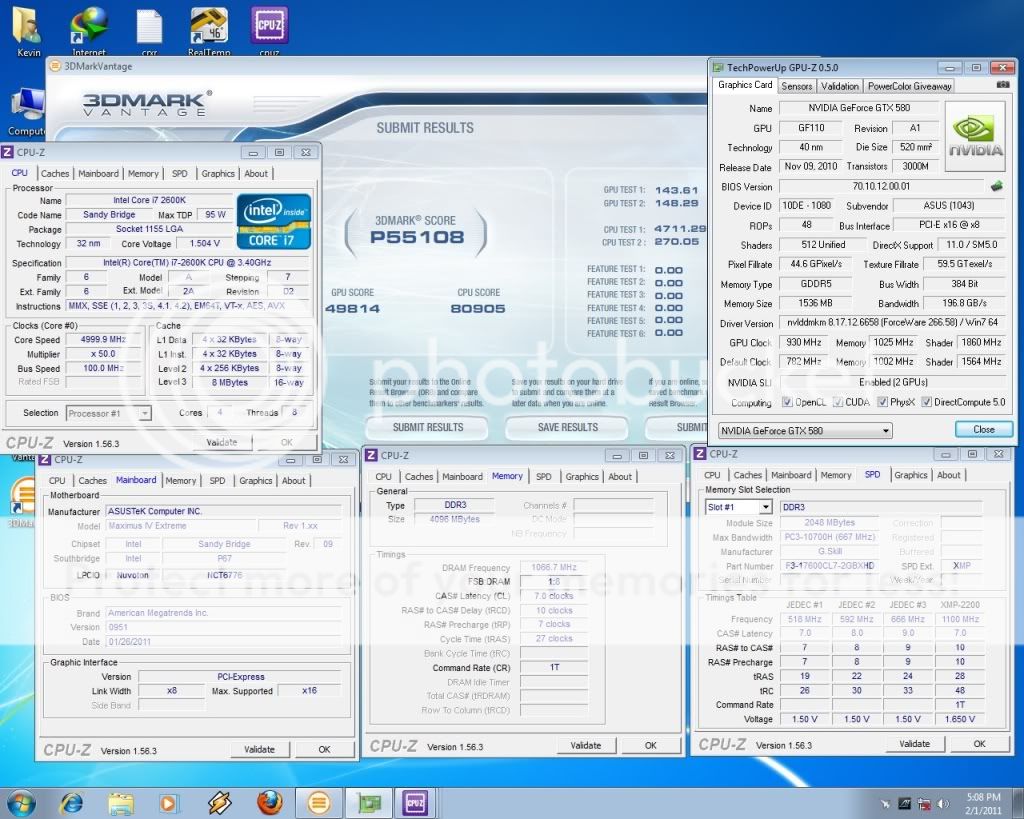Click the NVIDIA logo in GPU-Z
Viewport: 1024px width, 819px height.
pos(976,136)
